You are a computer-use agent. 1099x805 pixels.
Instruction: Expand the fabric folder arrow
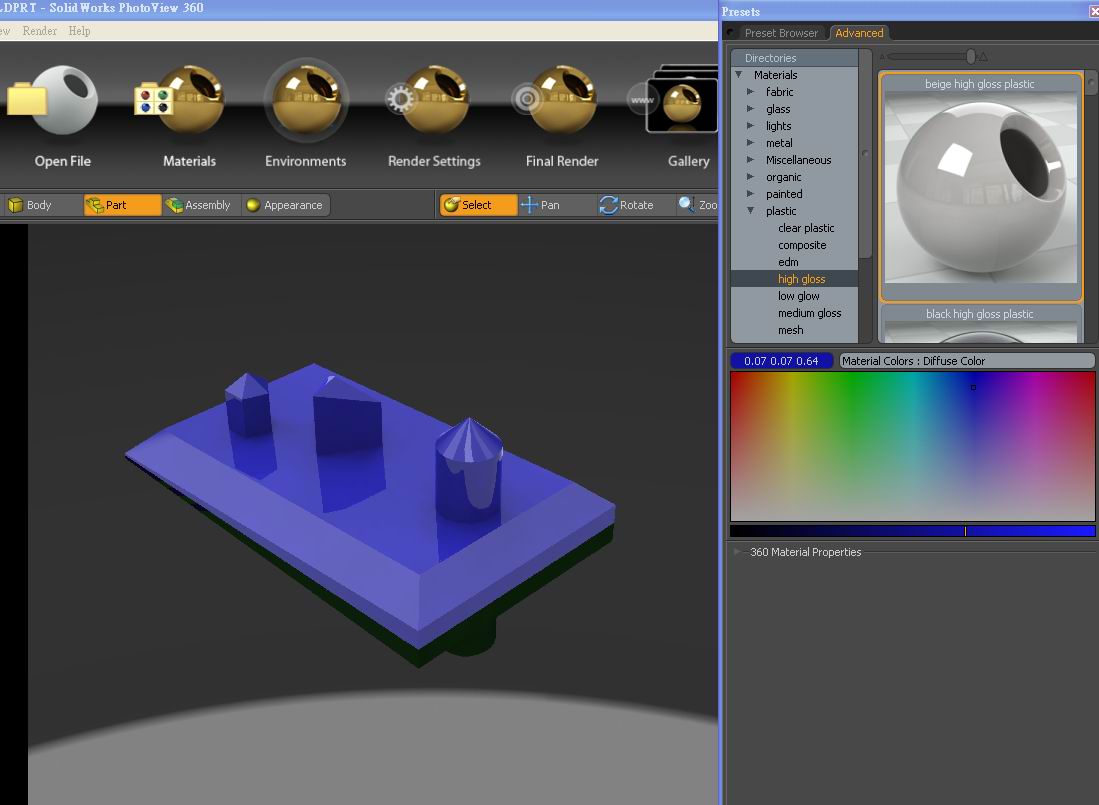[x=751, y=92]
